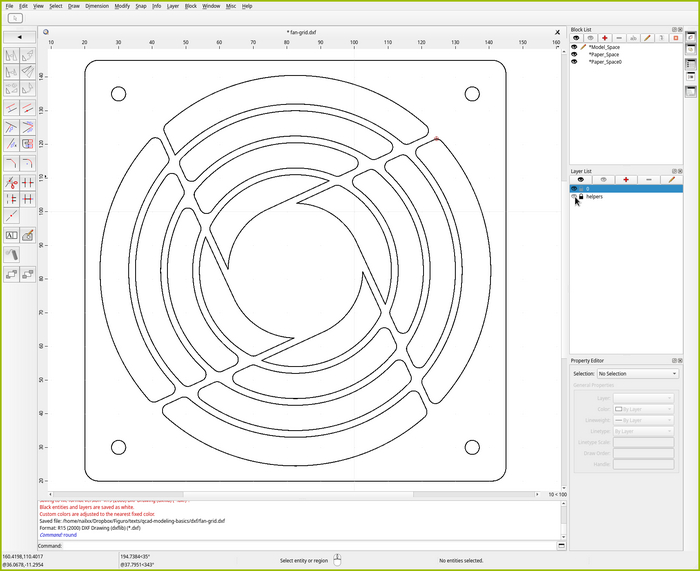Image resolution: width=700 pixels, height=571 pixels.
Task: Click the back arrow in the CAD toolbar
Action: click(19, 38)
